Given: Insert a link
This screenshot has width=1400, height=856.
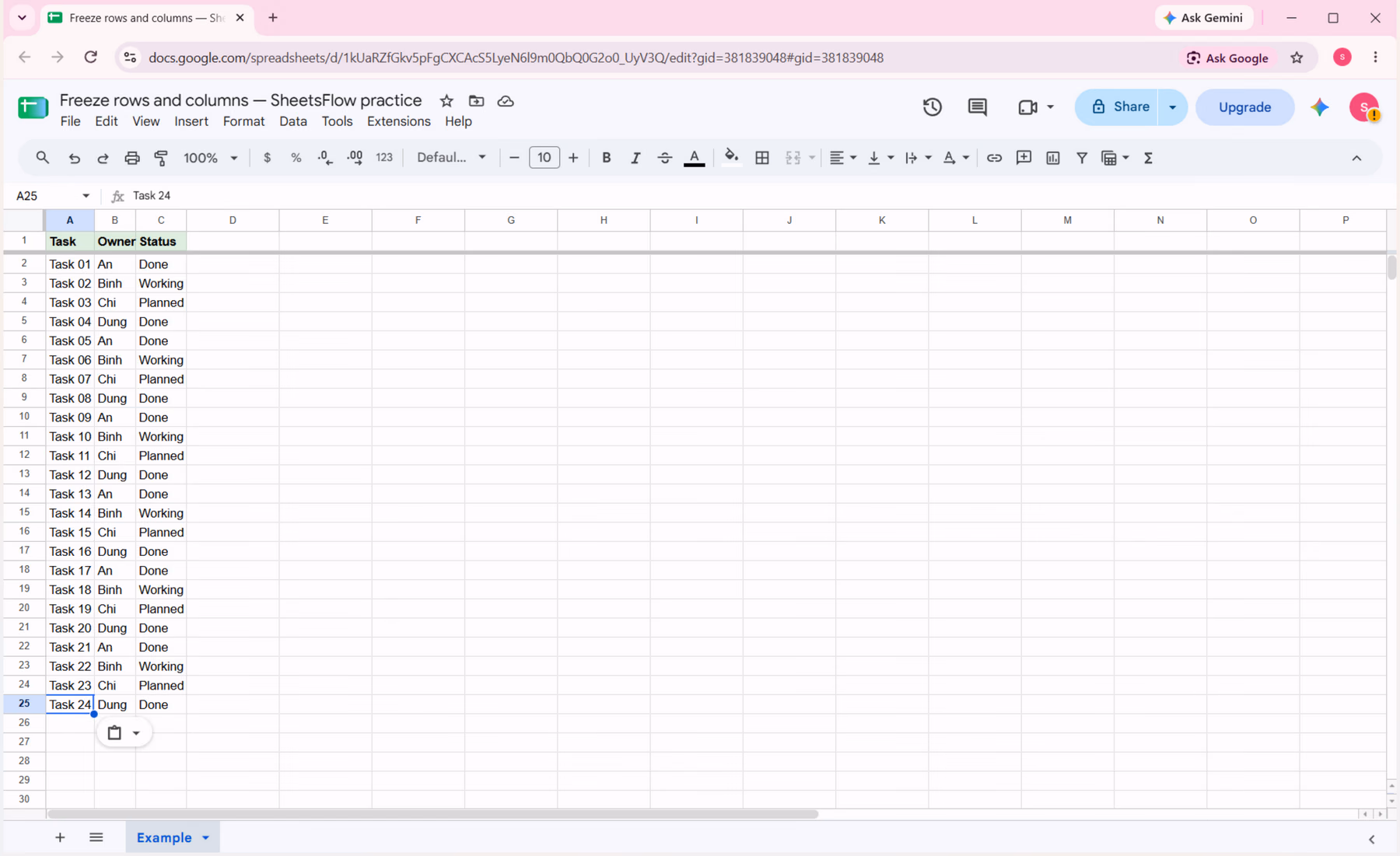Looking at the screenshot, I should click(994, 158).
